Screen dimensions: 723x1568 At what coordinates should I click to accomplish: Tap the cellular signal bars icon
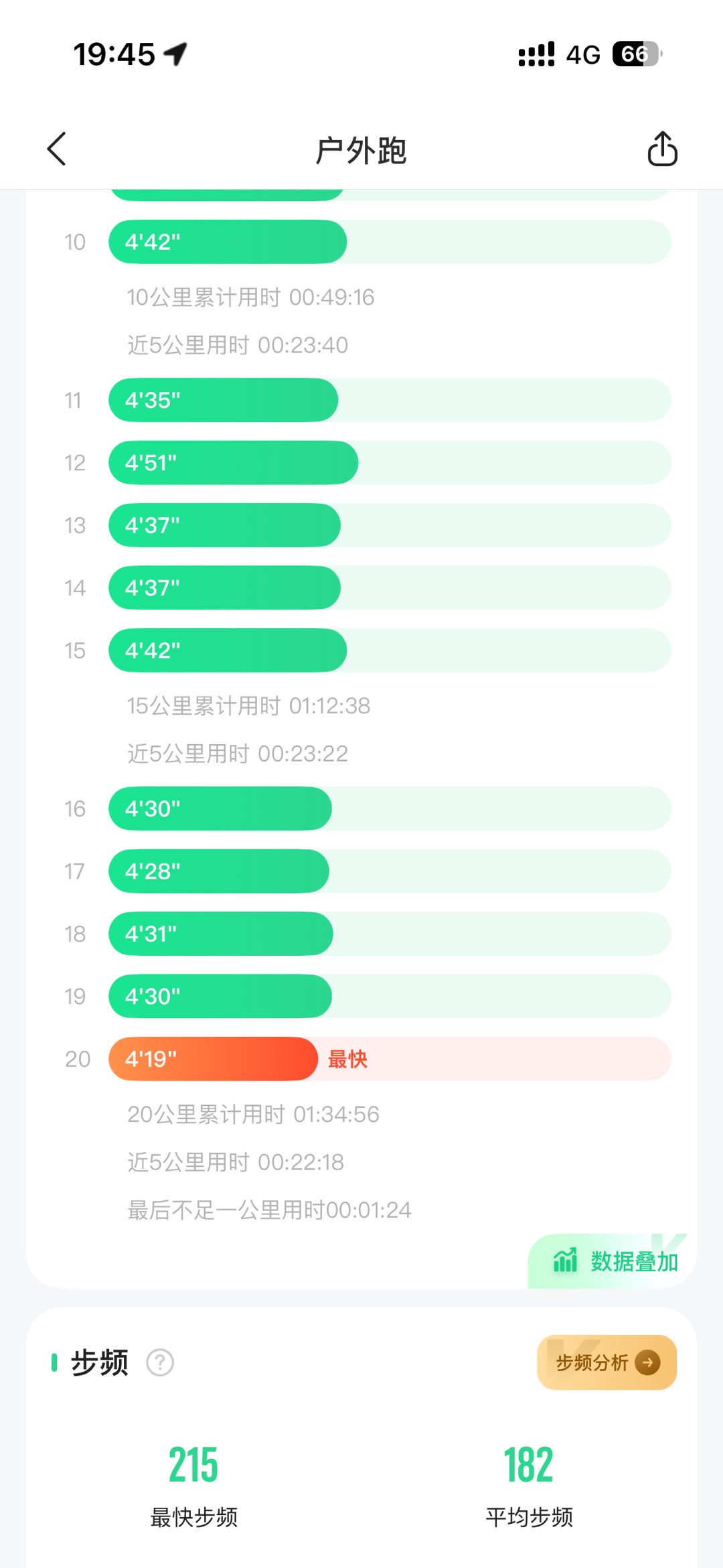536,54
